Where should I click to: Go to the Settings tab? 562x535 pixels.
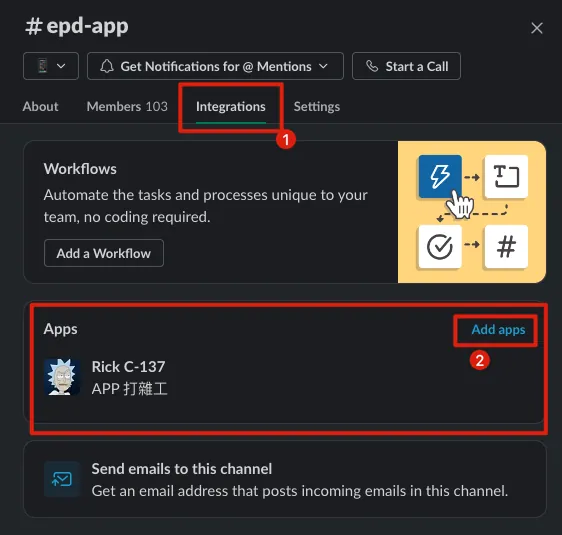(x=317, y=106)
